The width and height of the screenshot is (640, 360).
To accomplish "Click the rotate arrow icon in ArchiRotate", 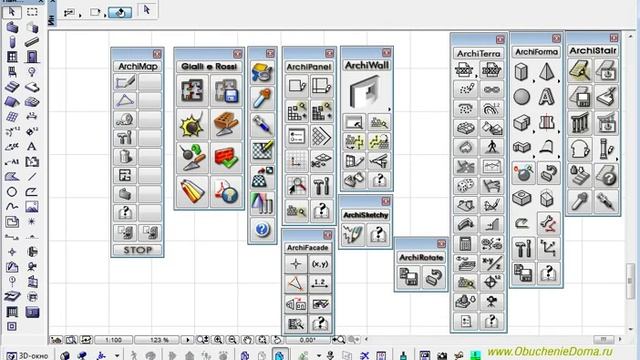I will [434, 278].
